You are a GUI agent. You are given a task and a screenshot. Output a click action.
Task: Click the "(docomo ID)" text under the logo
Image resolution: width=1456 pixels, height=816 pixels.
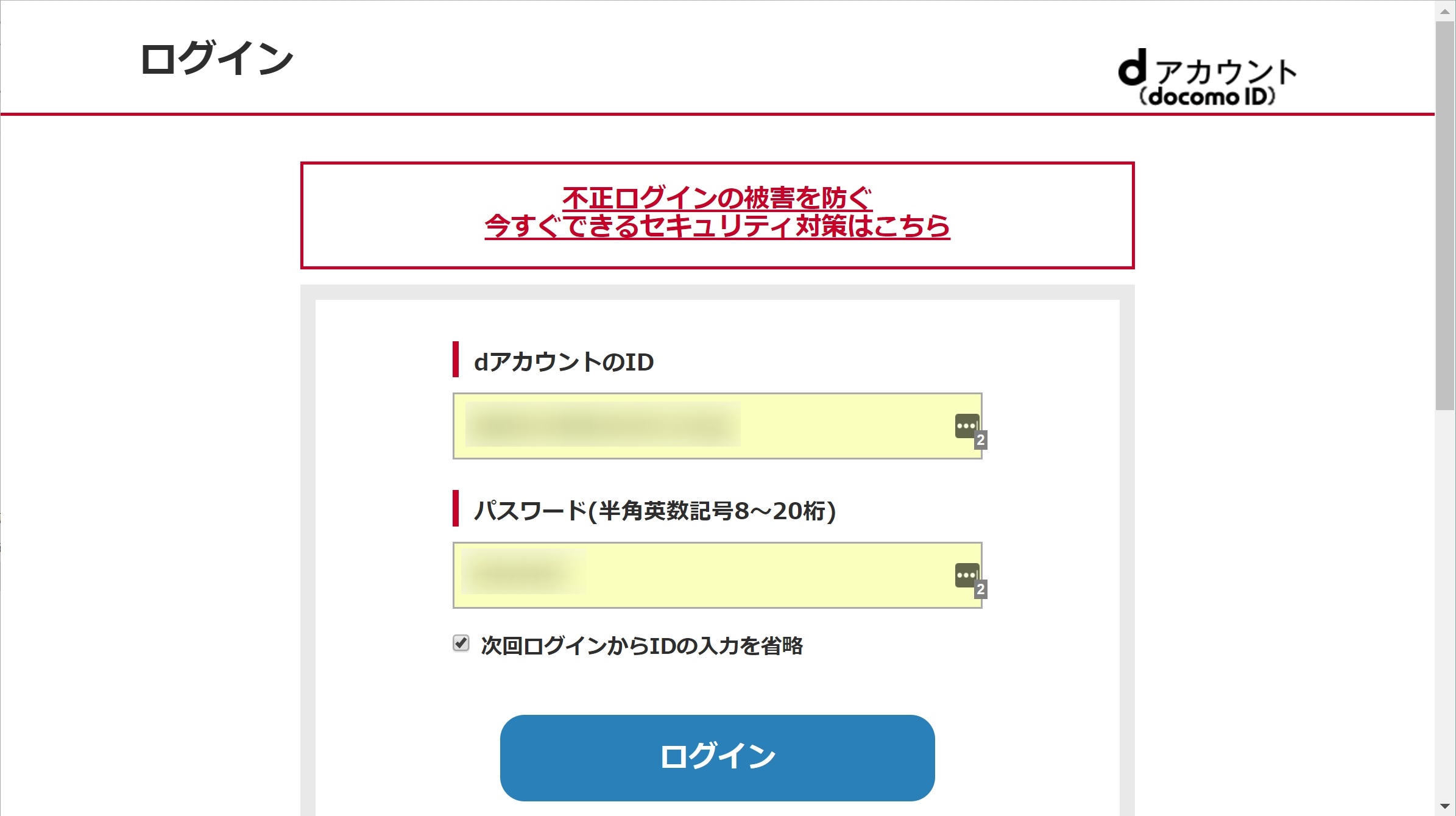tap(1206, 97)
